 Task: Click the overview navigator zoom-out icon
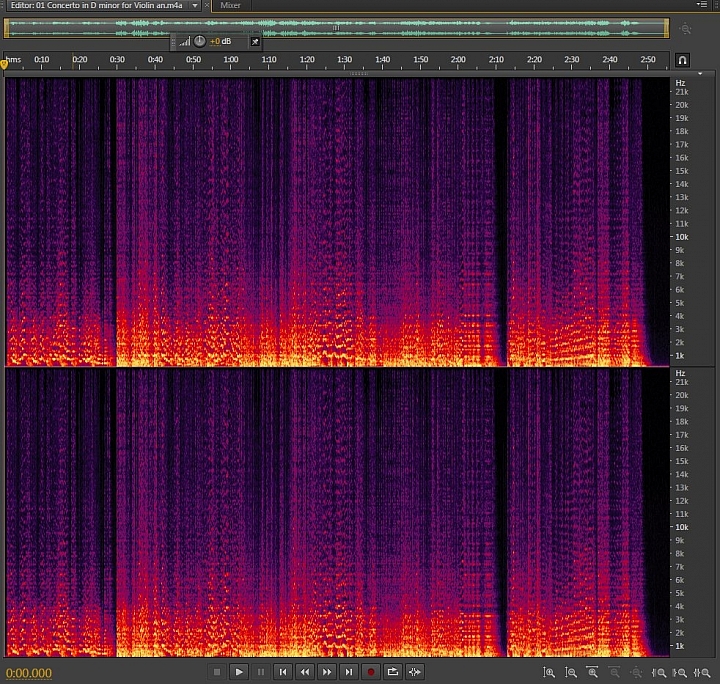pos(685,29)
